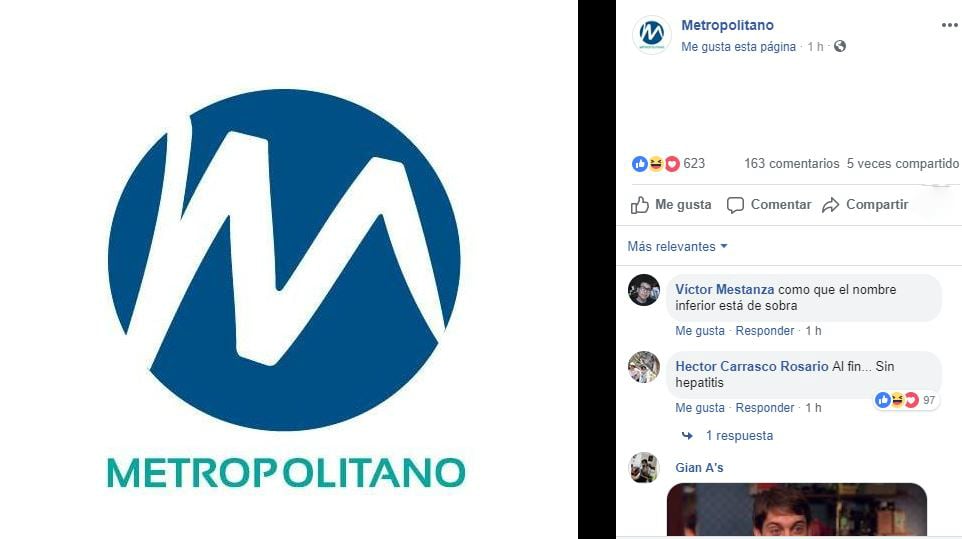Click the thumbs-up Me gusta icon

pos(640,205)
